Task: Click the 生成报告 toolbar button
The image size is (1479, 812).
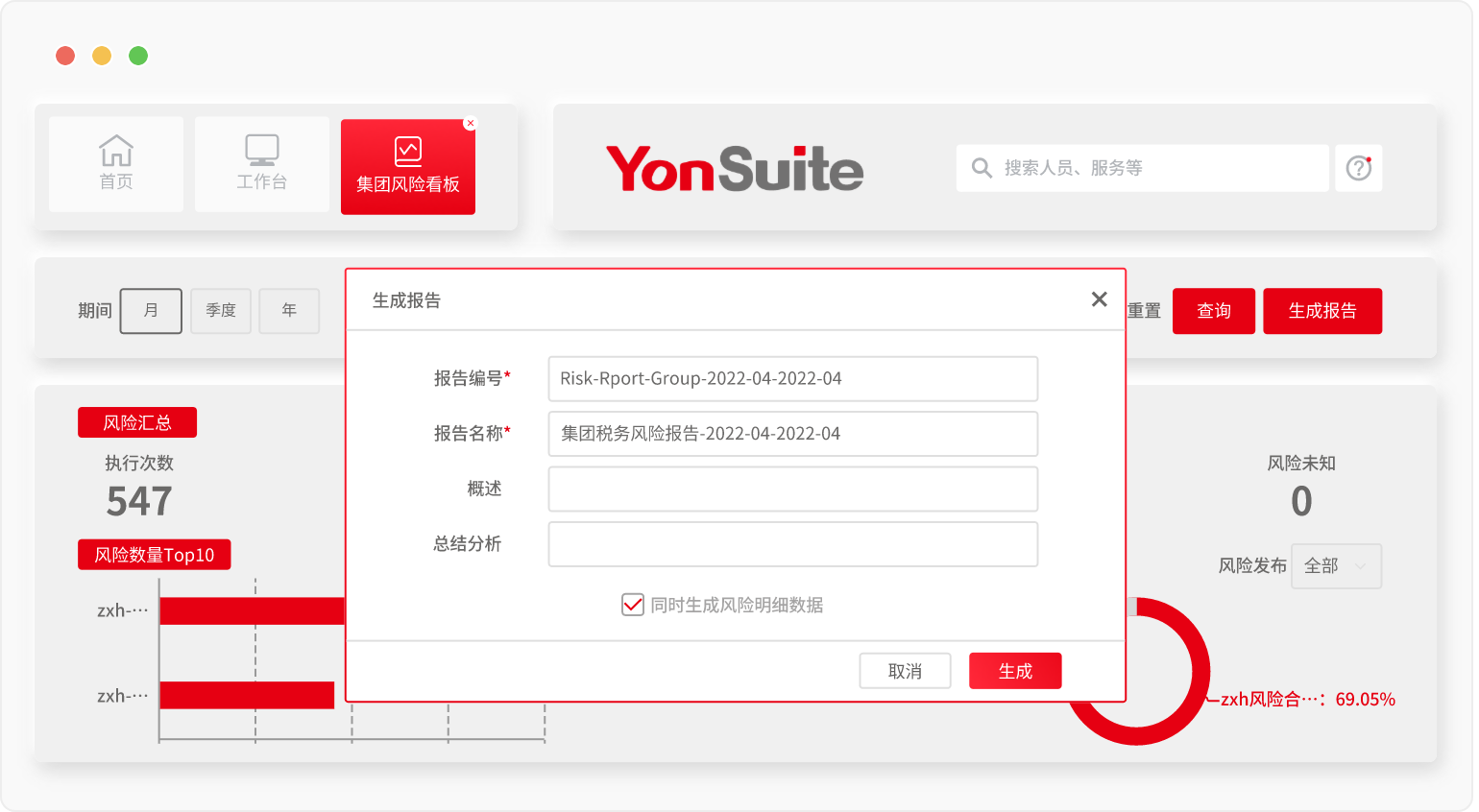Action: pos(1322,311)
